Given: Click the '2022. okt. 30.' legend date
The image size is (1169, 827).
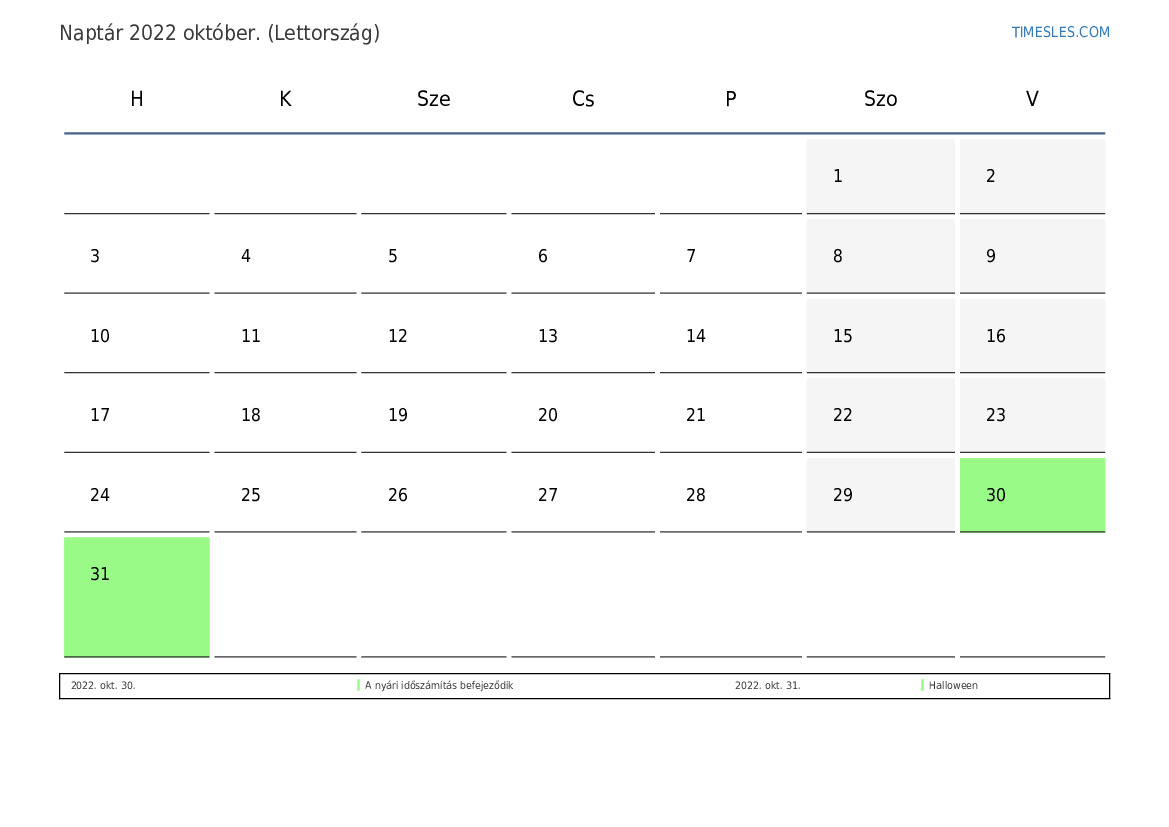Looking at the screenshot, I should [x=103, y=686].
